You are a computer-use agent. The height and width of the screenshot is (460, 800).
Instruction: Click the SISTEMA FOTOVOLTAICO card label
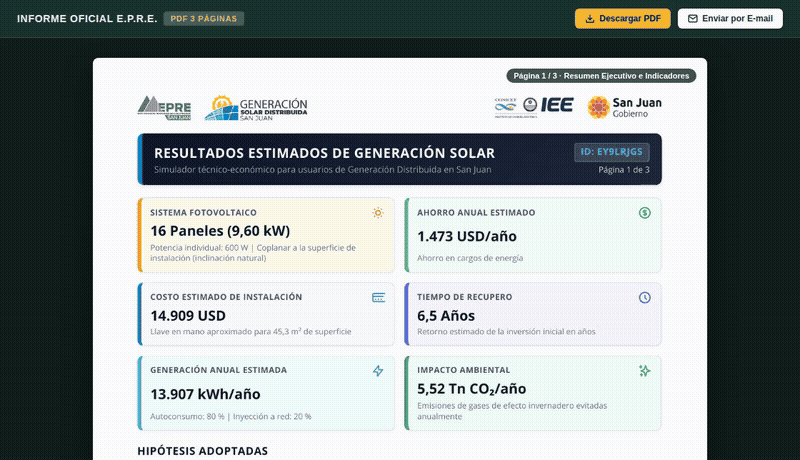(x=203, y=213)
